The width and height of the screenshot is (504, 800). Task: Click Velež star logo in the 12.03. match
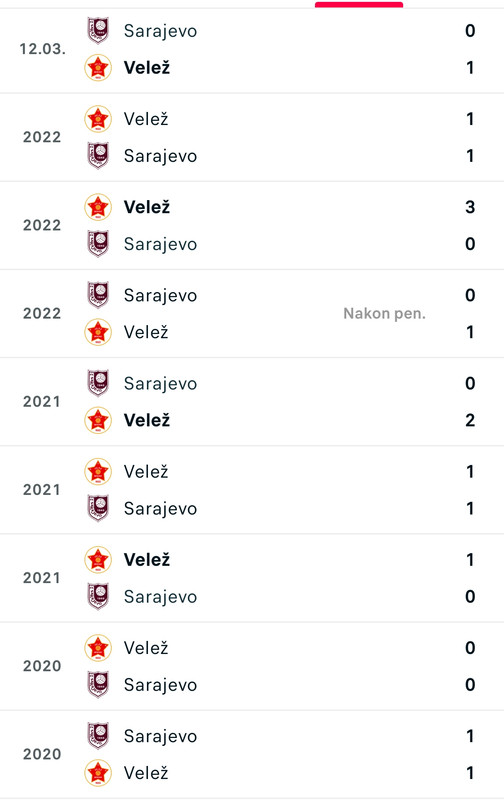coord(98,67)
